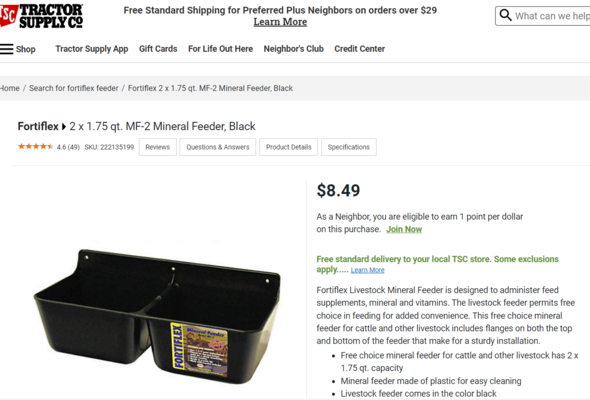Jump to Questions & Answers section
This screenshot has width=590, height=400.
coord(218,147)
